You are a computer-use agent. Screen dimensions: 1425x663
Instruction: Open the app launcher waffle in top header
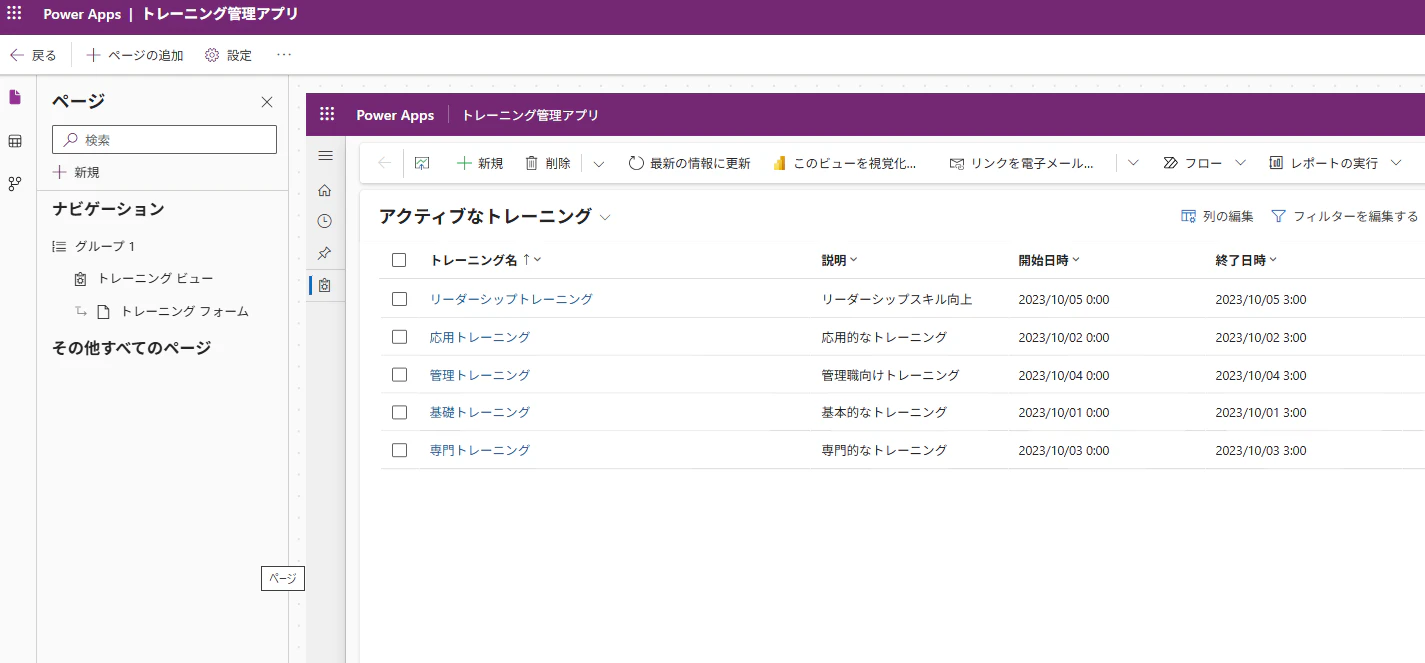(14, 15)
